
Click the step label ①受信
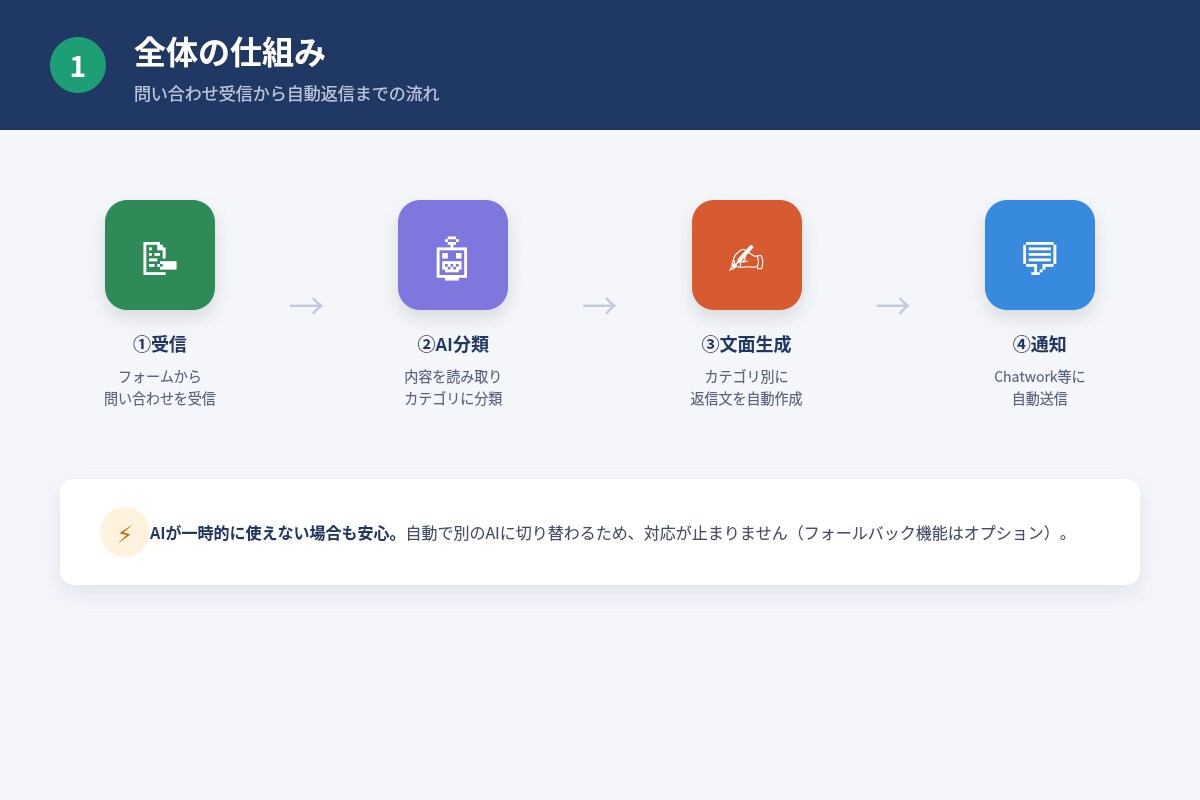pyautogui.click(x=160, y=344)
